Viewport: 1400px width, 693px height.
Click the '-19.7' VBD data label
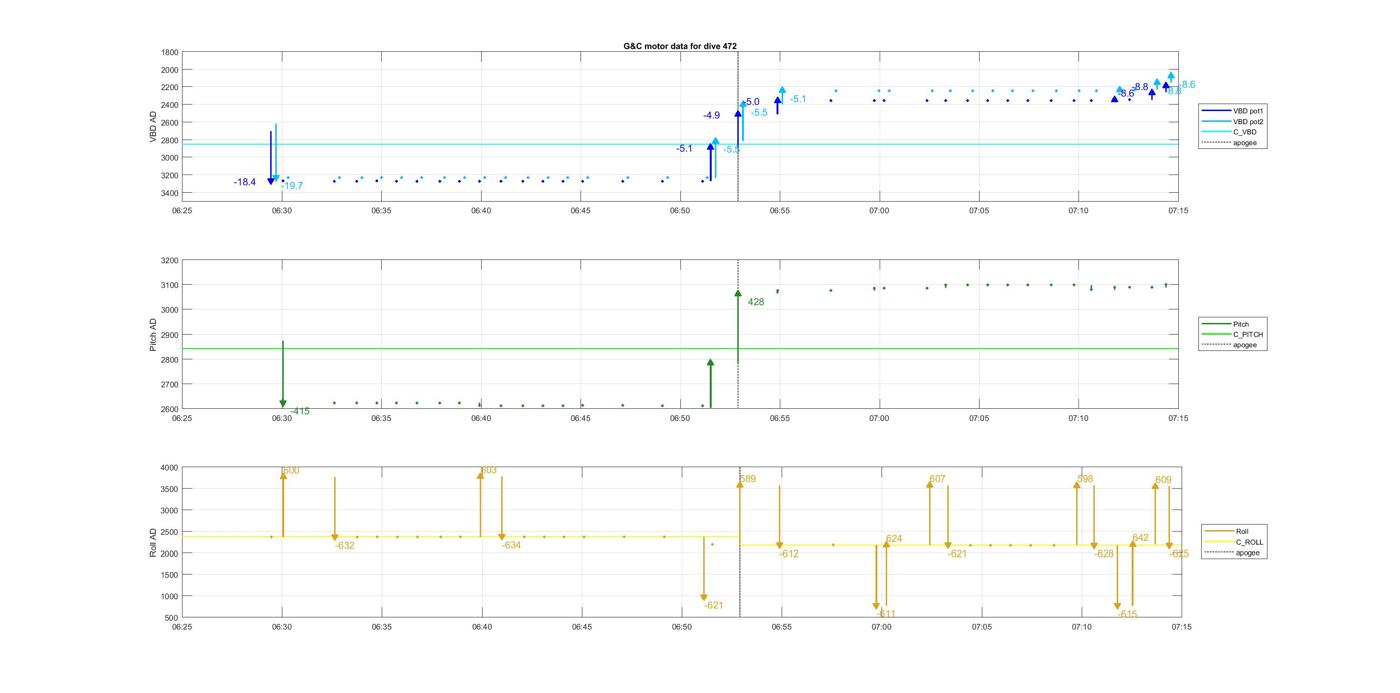292,186
